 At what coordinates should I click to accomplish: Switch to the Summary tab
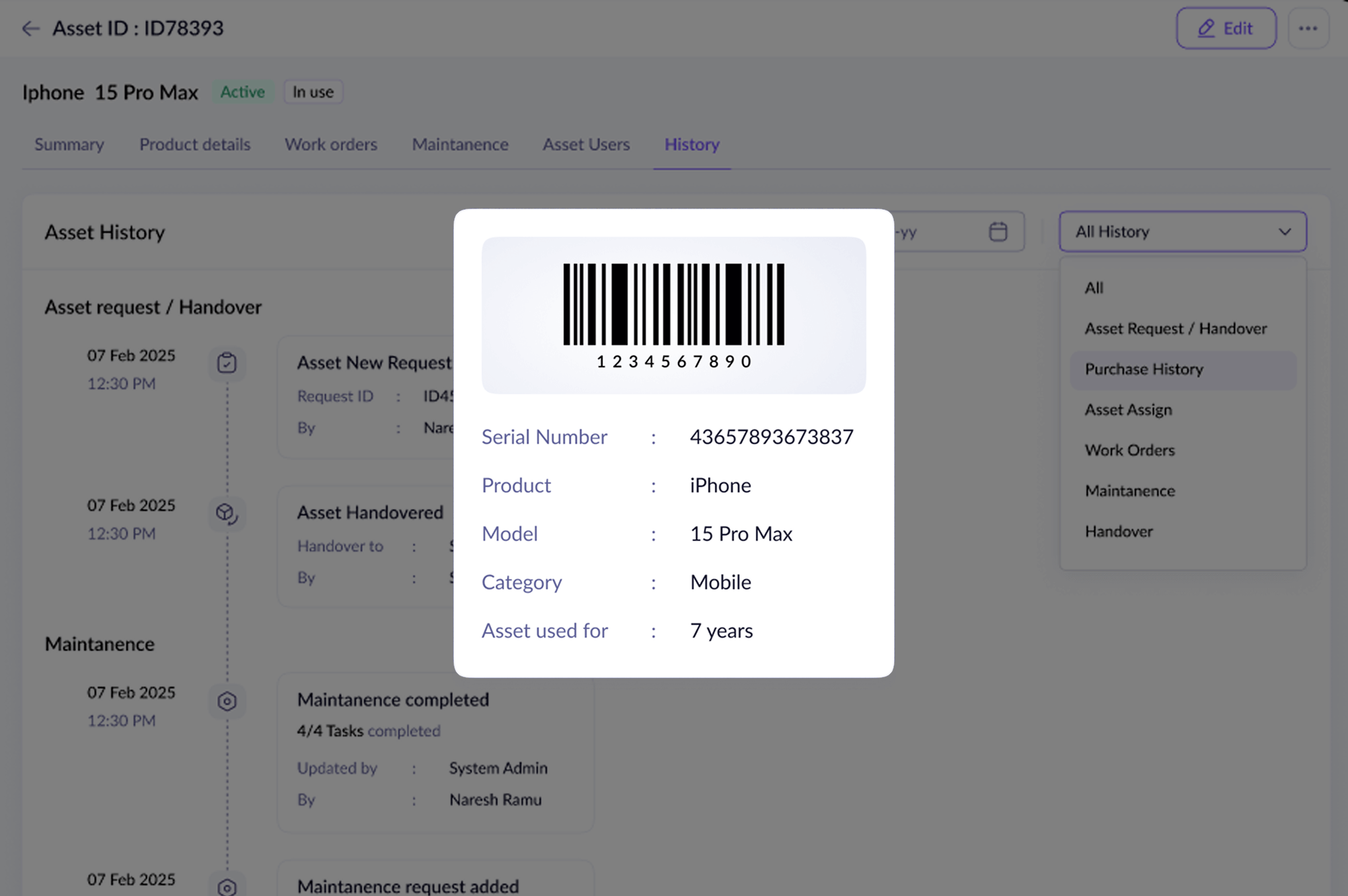pyautogui.click(x=69, y=145)
